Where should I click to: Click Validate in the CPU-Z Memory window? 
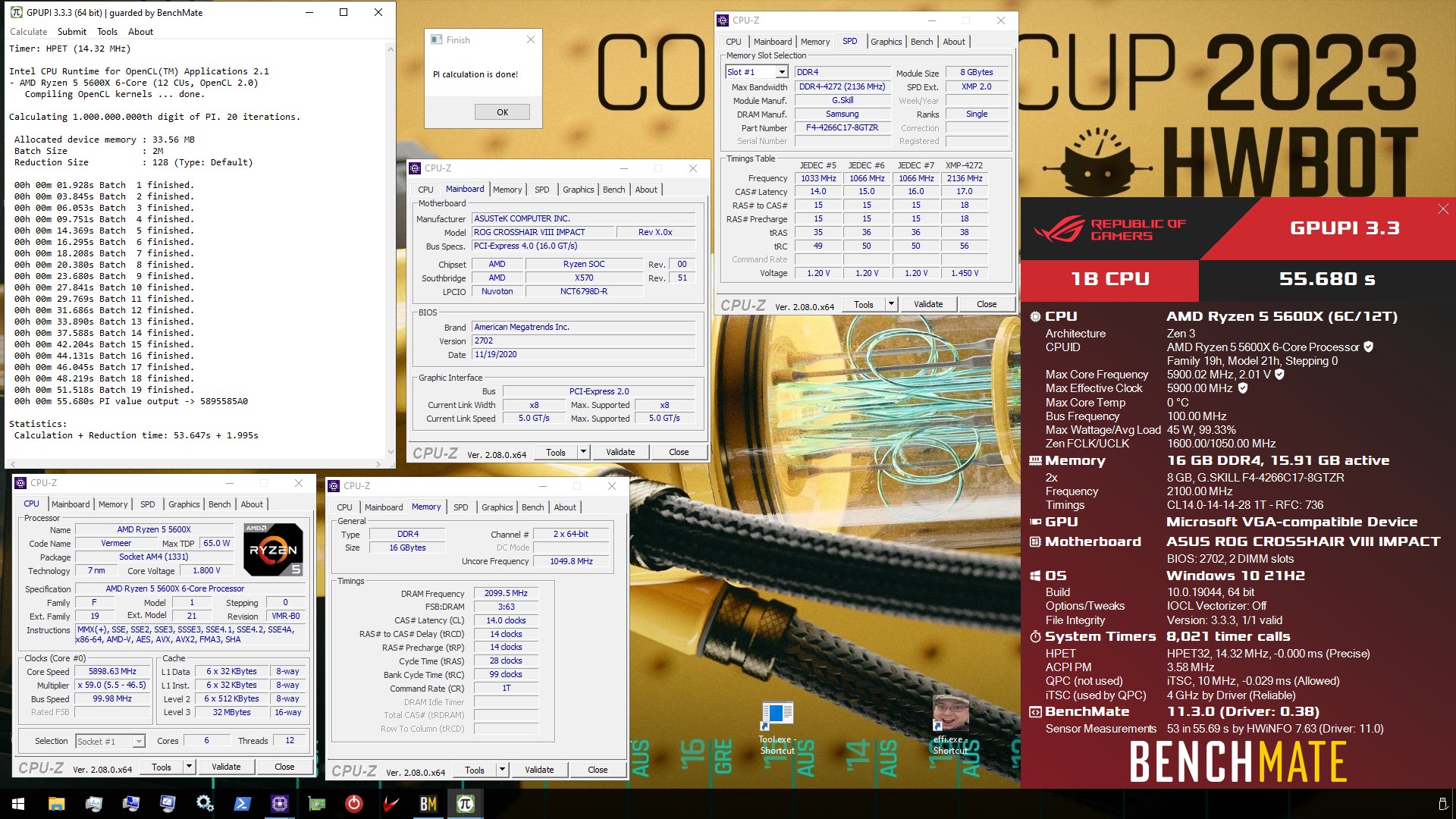click(x=539, y=770)
